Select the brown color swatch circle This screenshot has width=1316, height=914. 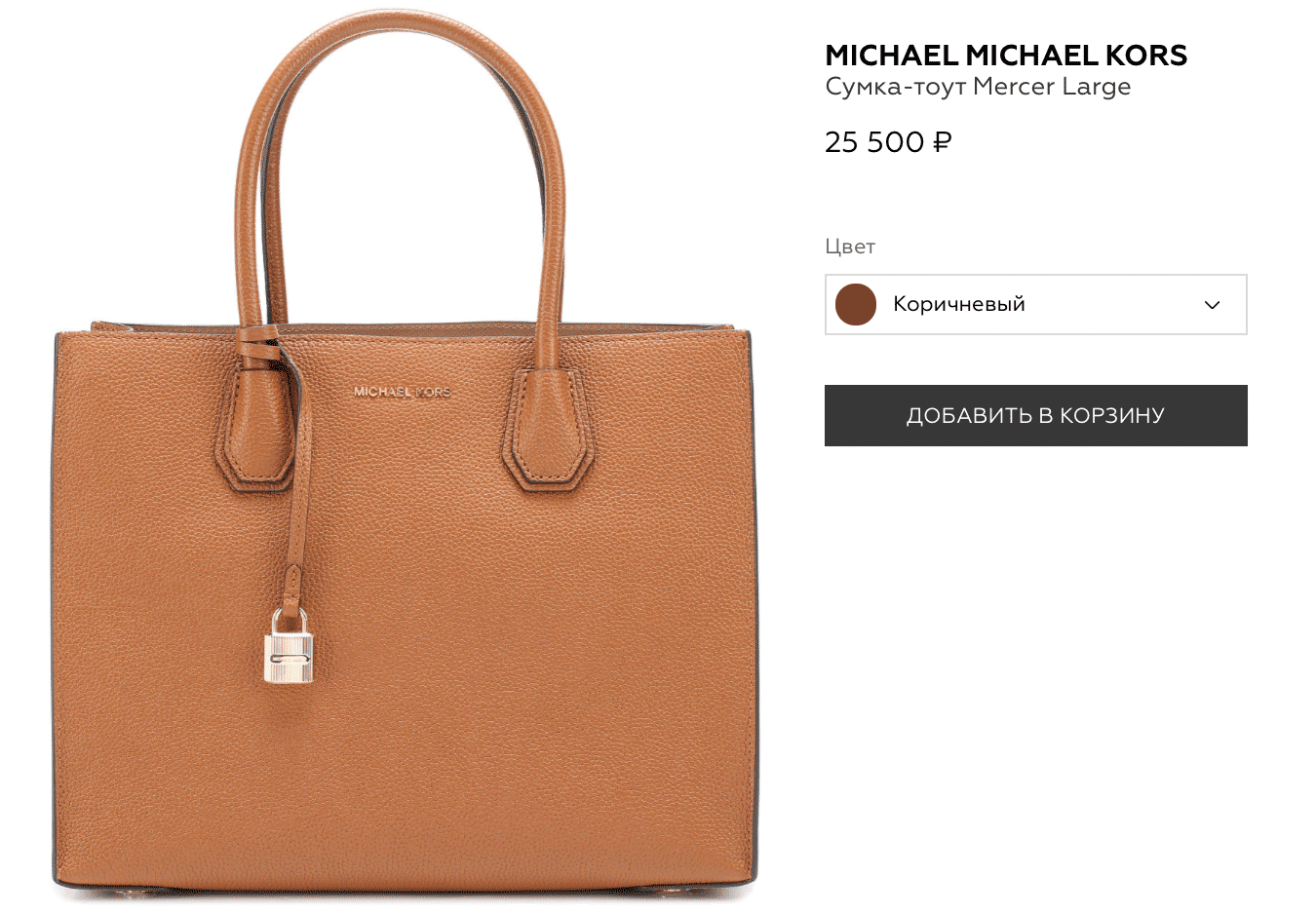coord(856,305)
